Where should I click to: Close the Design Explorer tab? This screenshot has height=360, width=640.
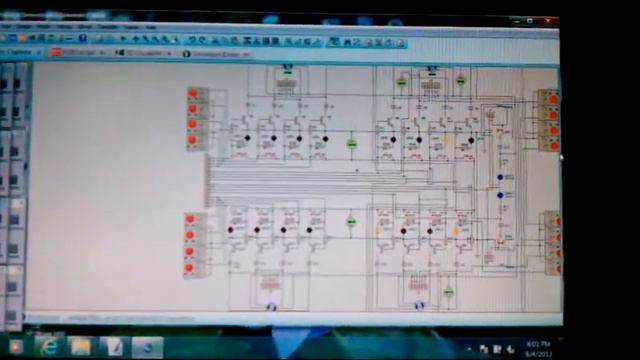coord(246,54)
